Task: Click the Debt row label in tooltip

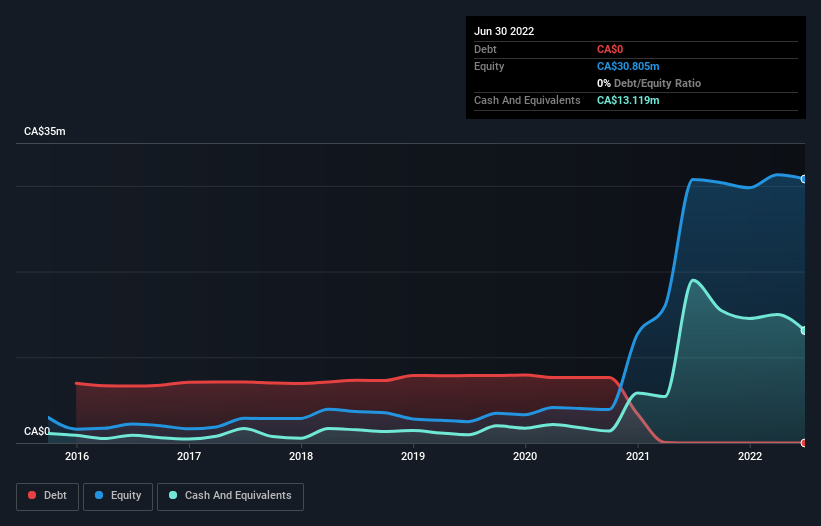Action: tap(485, 49)
